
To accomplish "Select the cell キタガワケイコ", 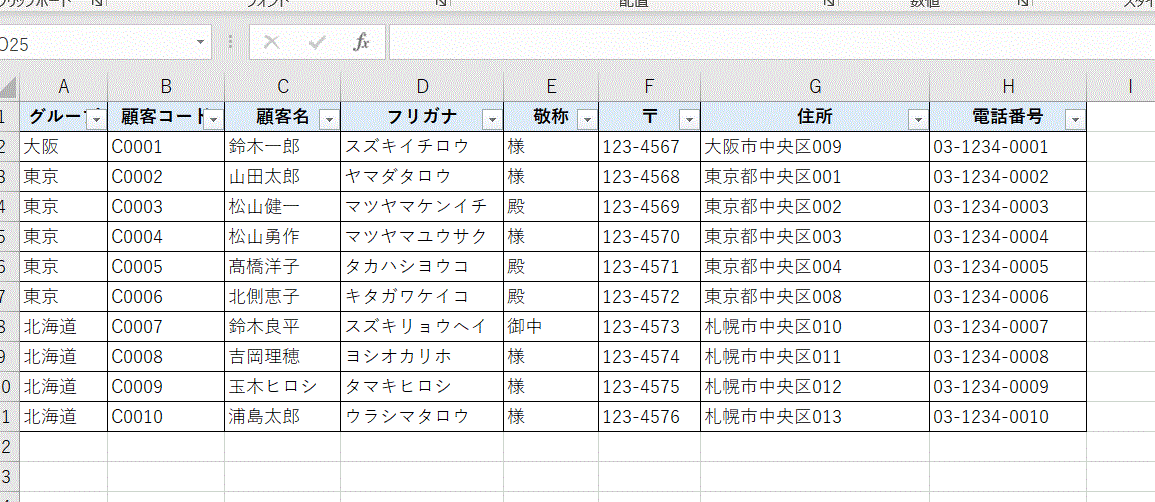I will click(x=422, y=296).
